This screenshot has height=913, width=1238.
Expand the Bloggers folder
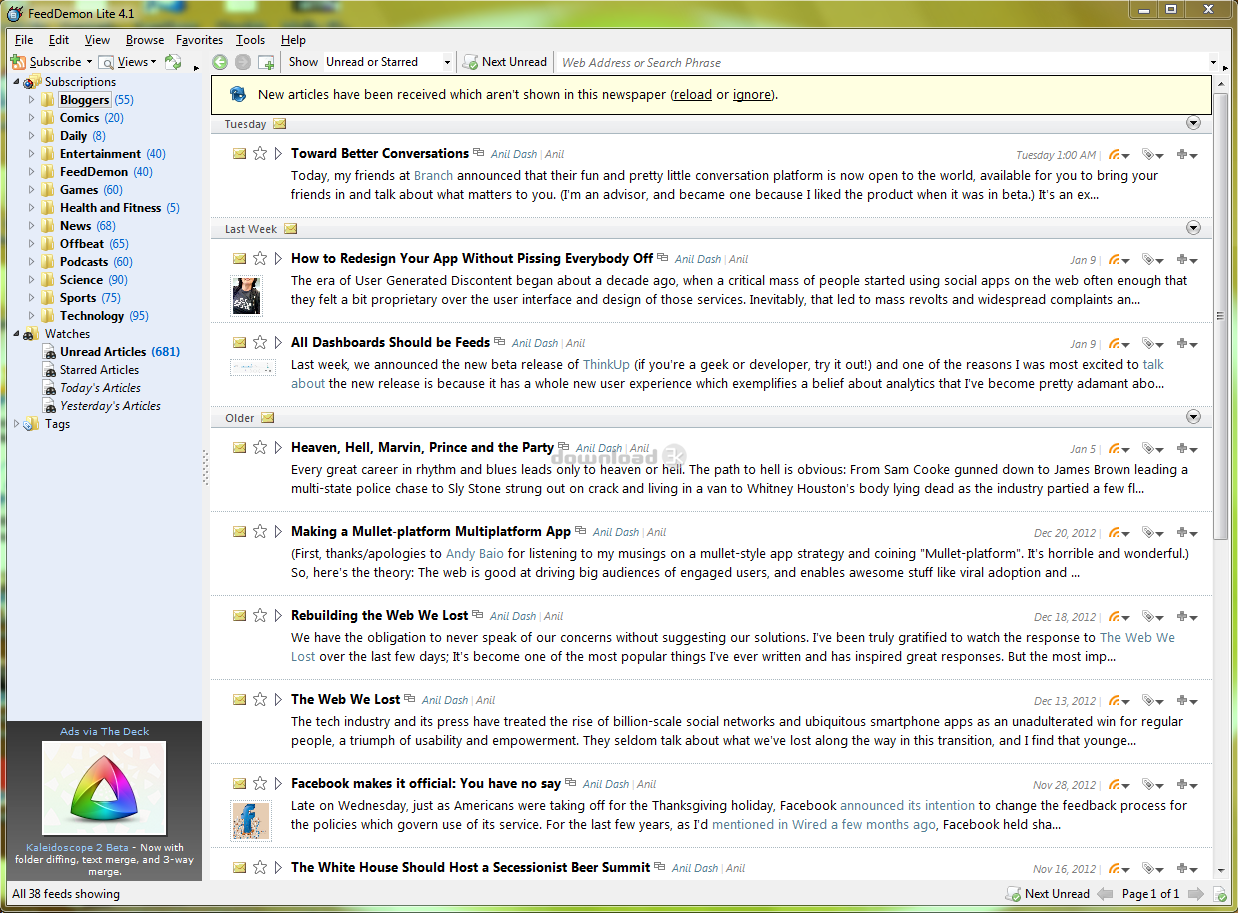coord(32,100)
